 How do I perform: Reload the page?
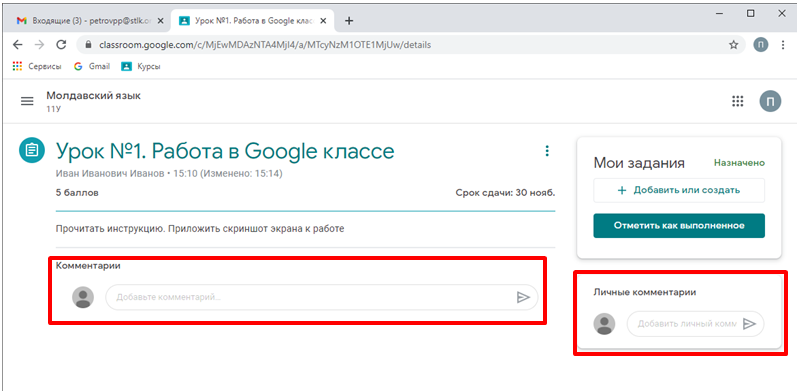[61, 45]
